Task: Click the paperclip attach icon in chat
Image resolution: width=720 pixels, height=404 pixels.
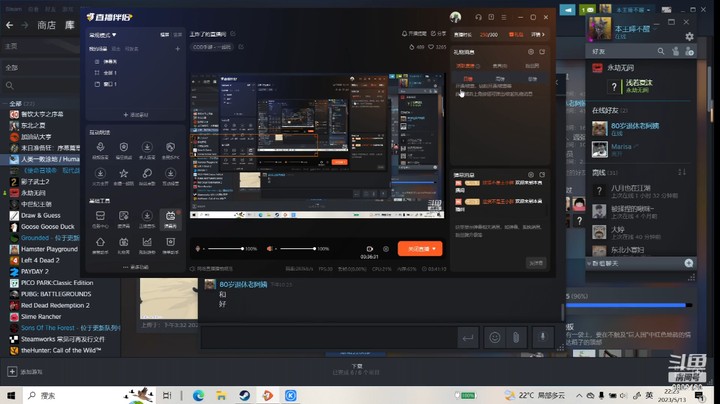Action: pos(516,337)
